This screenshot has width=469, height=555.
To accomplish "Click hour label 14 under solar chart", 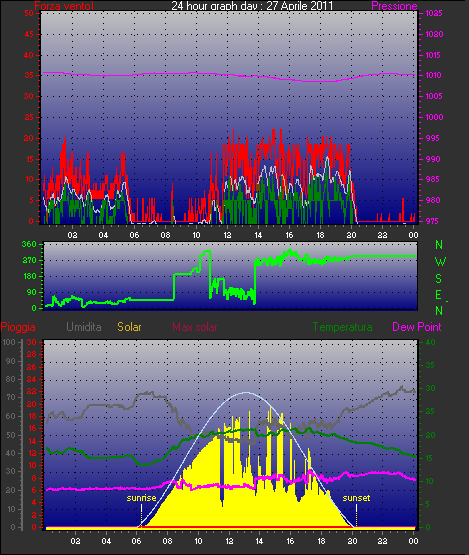I will [259, 541].
